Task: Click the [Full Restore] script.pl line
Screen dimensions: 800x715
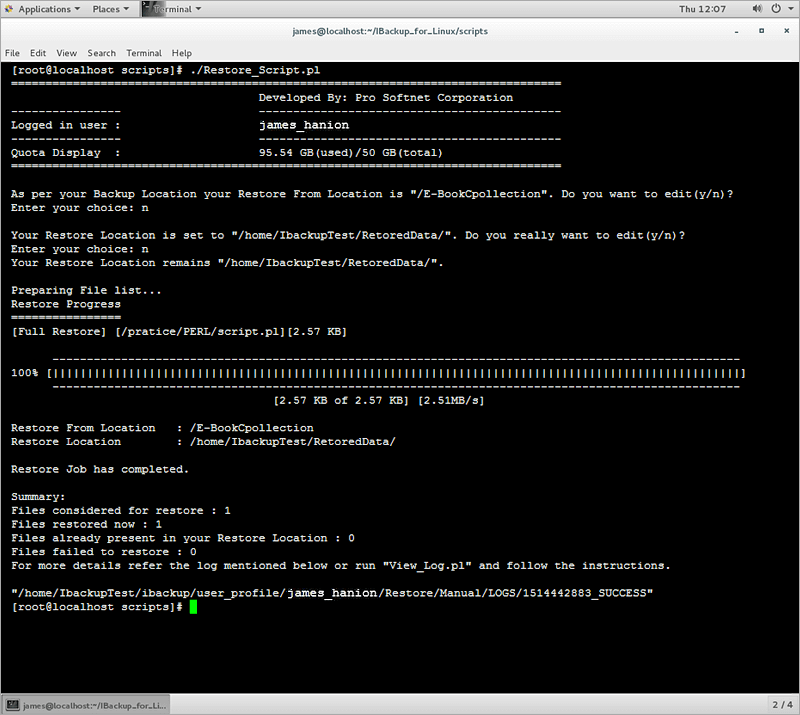Action: [x=179, y=332]
